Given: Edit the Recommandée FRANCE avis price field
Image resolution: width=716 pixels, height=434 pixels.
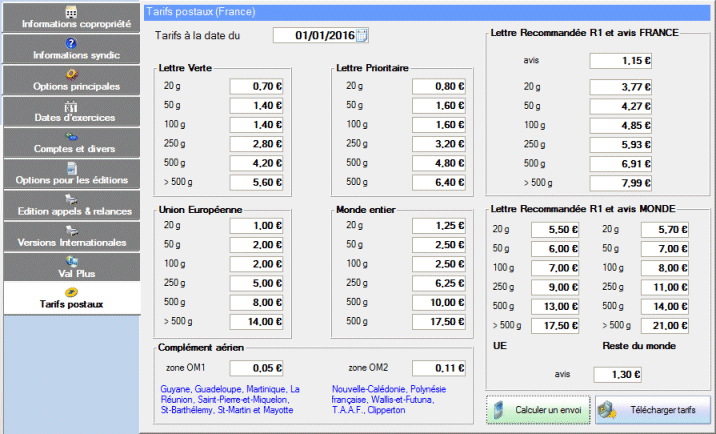Looking at the screenshot, I should 621,61.
